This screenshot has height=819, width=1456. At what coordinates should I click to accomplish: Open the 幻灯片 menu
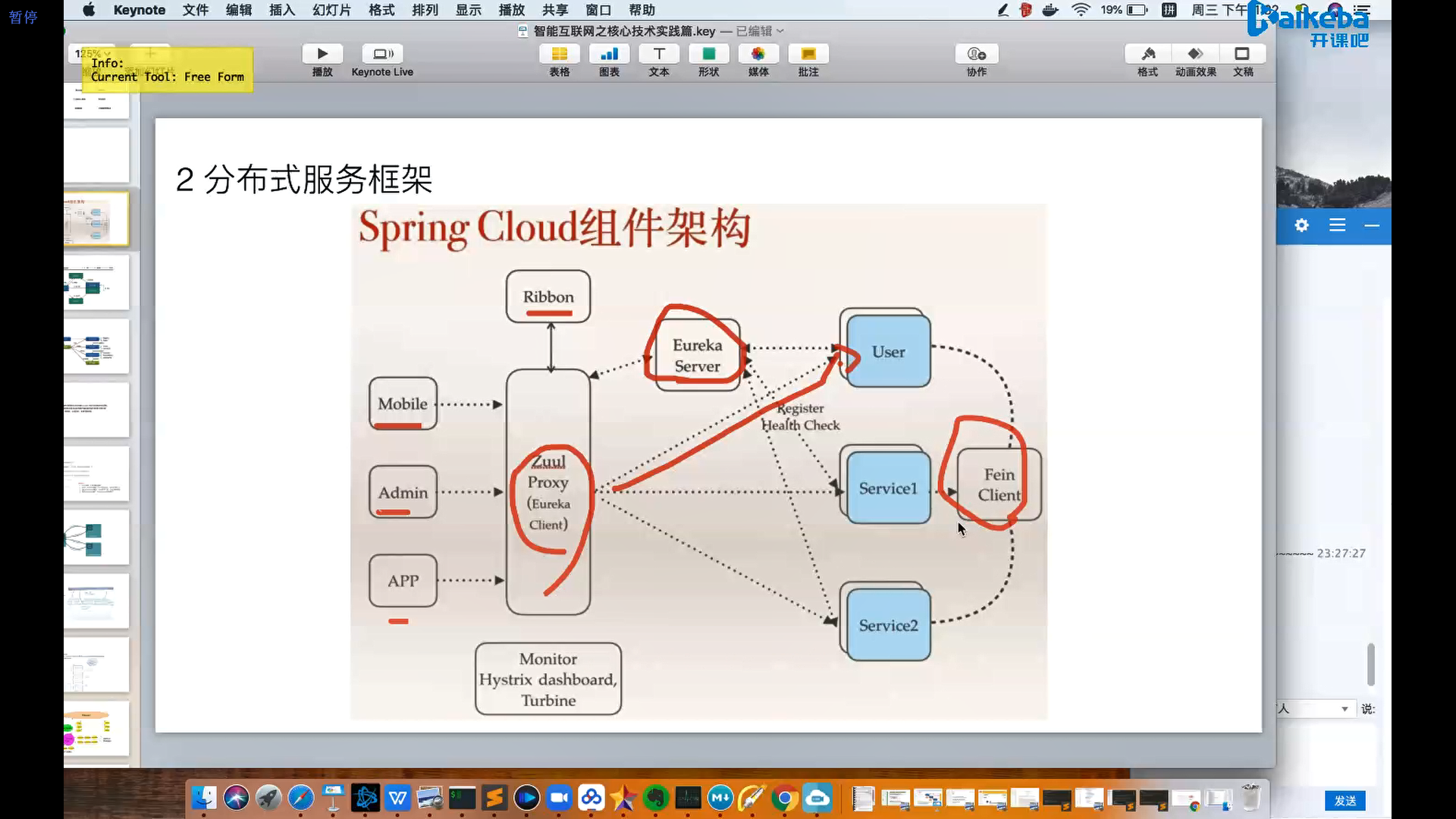point(331,10)
